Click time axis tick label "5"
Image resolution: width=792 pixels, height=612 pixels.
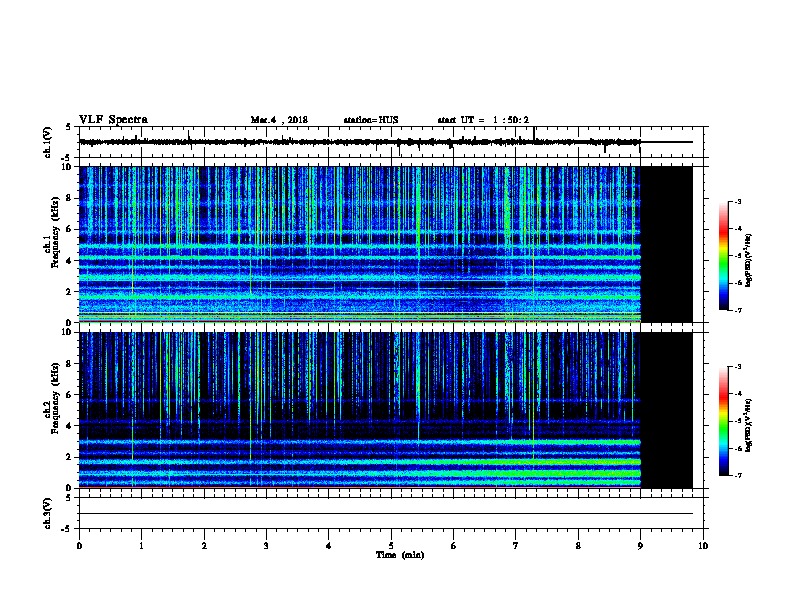[x=391, y=546]
